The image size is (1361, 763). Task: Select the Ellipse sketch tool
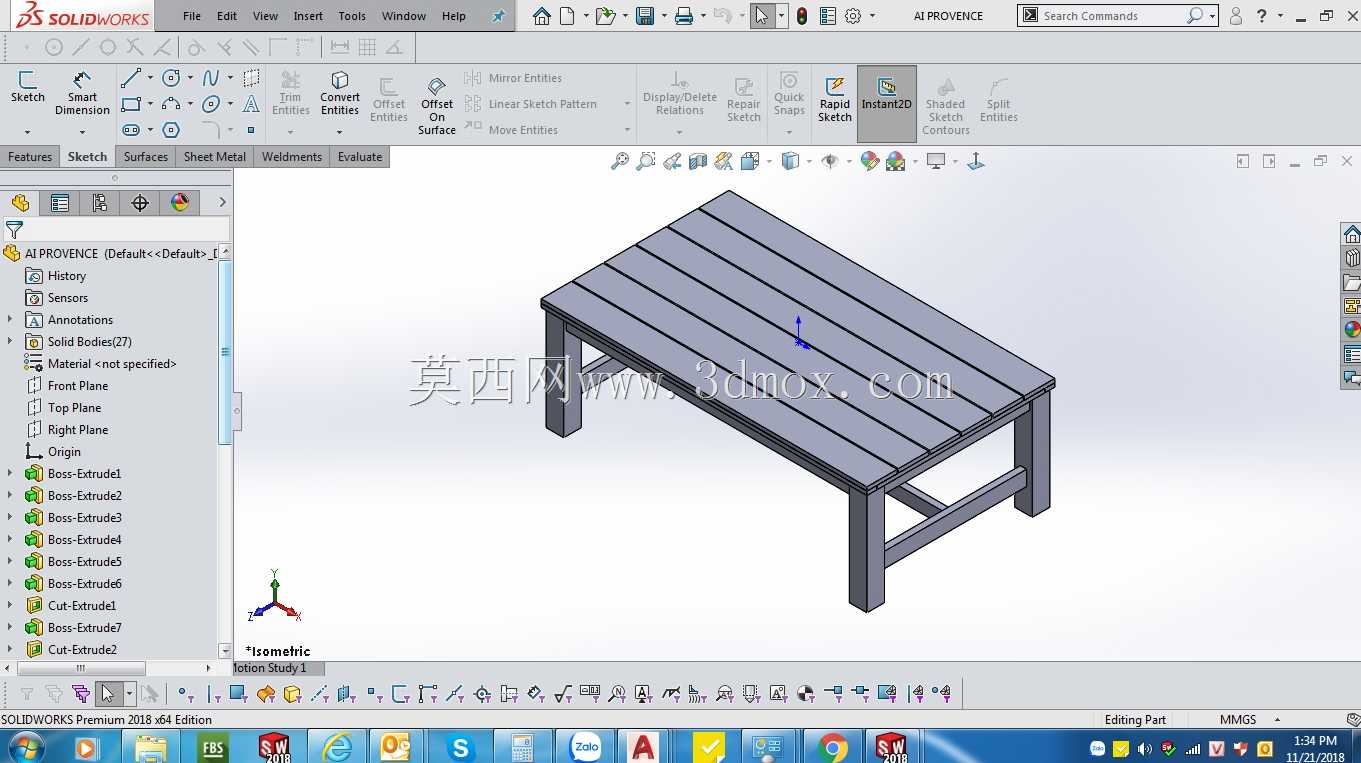(x=211, y=104)
